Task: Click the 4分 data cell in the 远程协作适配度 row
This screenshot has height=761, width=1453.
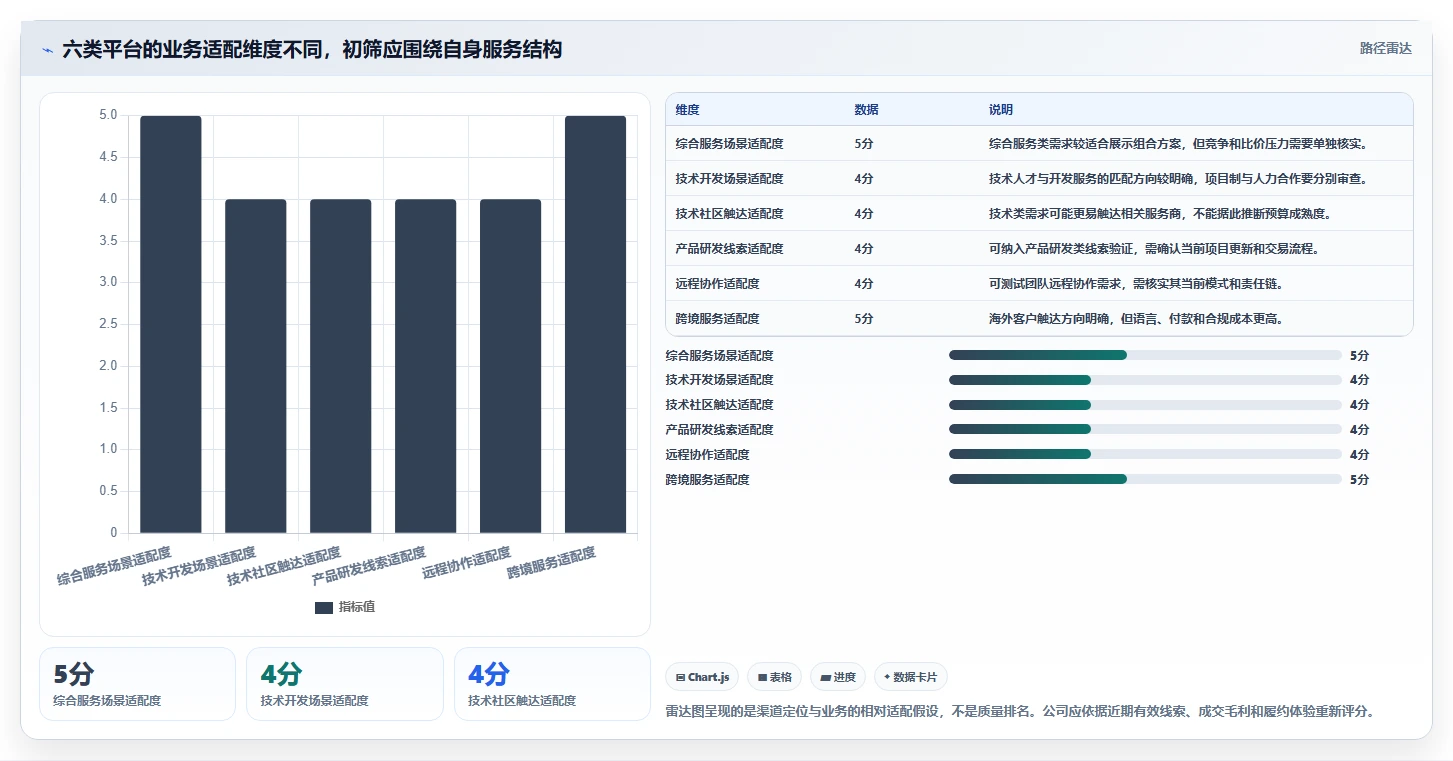Action: [x=864, y=284]
